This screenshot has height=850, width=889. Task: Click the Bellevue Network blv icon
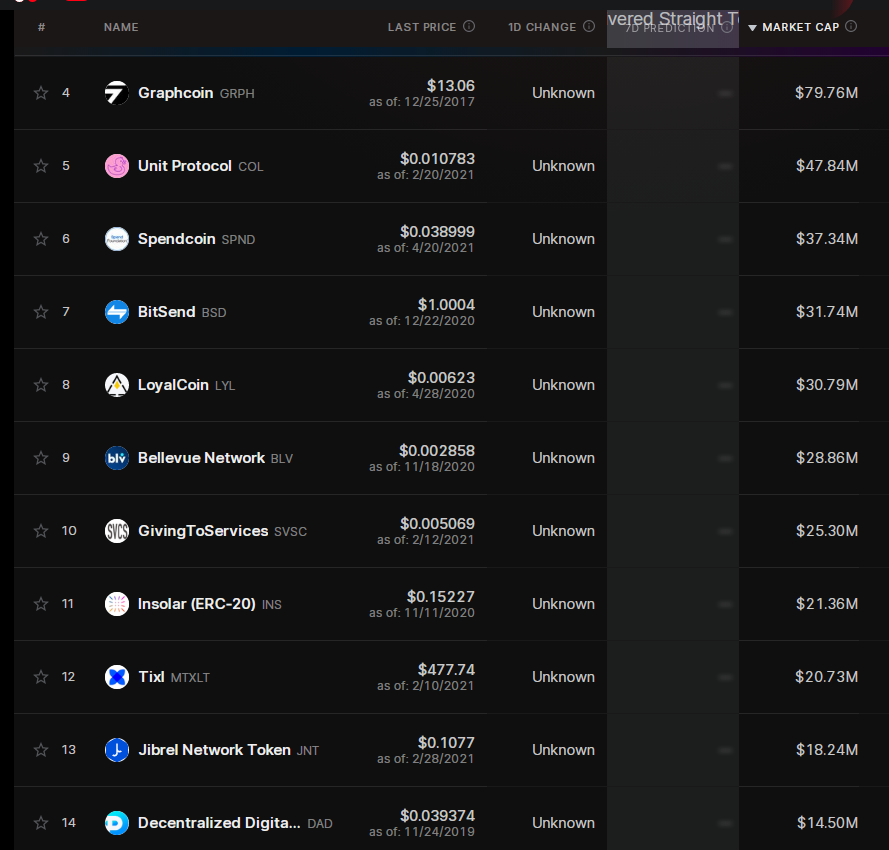coord(117,458)
